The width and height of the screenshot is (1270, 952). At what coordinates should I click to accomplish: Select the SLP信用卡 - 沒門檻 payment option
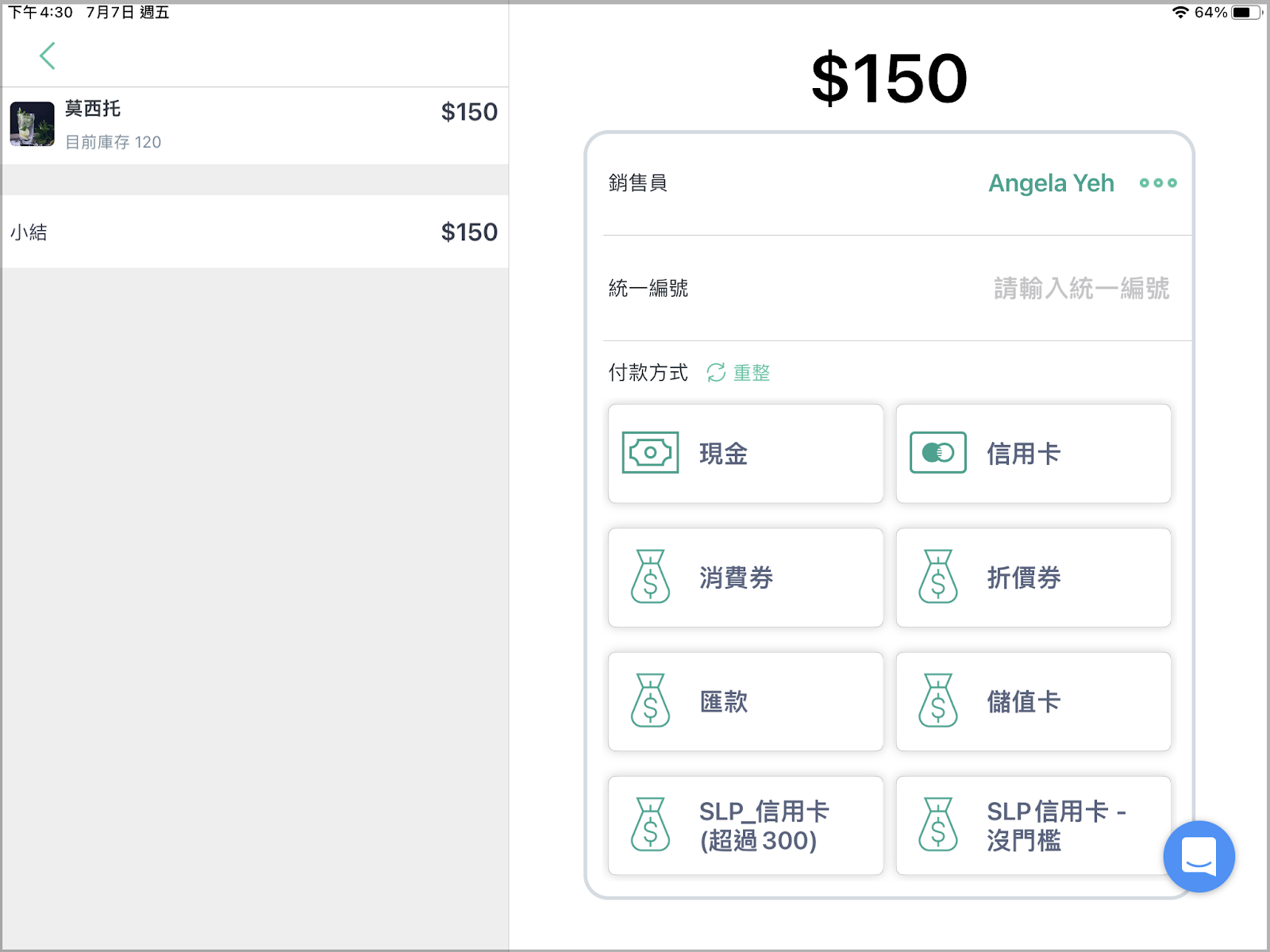(x=1033, y=826)
